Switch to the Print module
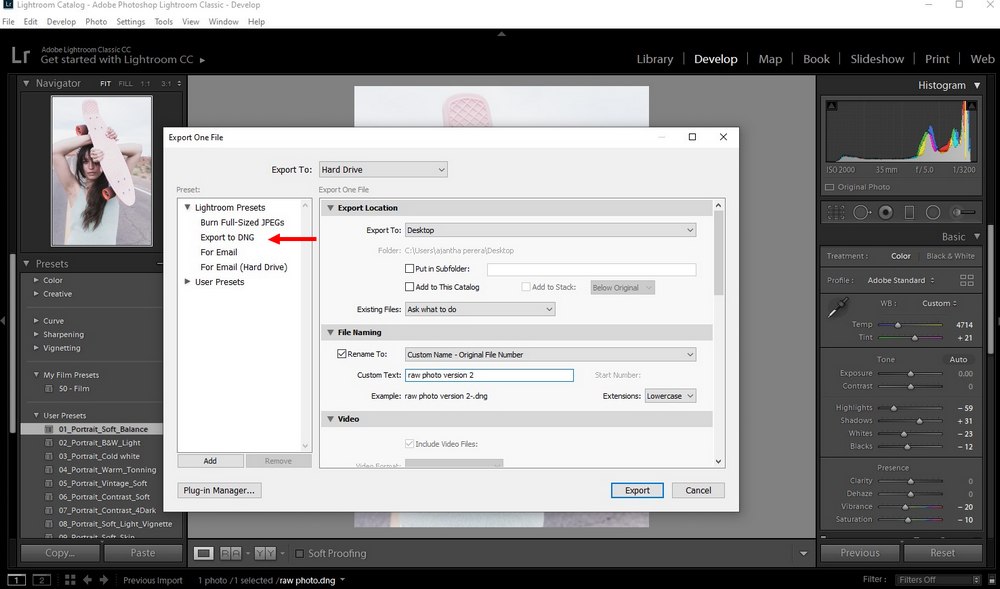The width and height of the screenshot is (1000, 589). pos(937,59)
